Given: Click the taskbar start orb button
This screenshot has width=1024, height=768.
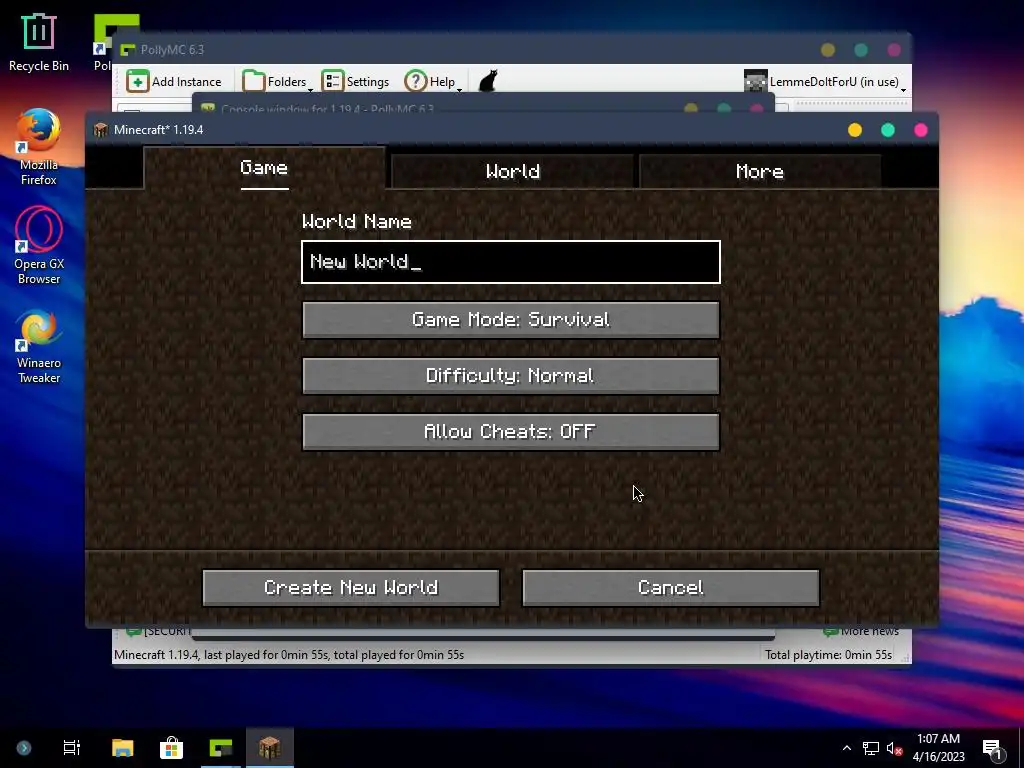Looking at the screenshot, I should click(24, 748).
